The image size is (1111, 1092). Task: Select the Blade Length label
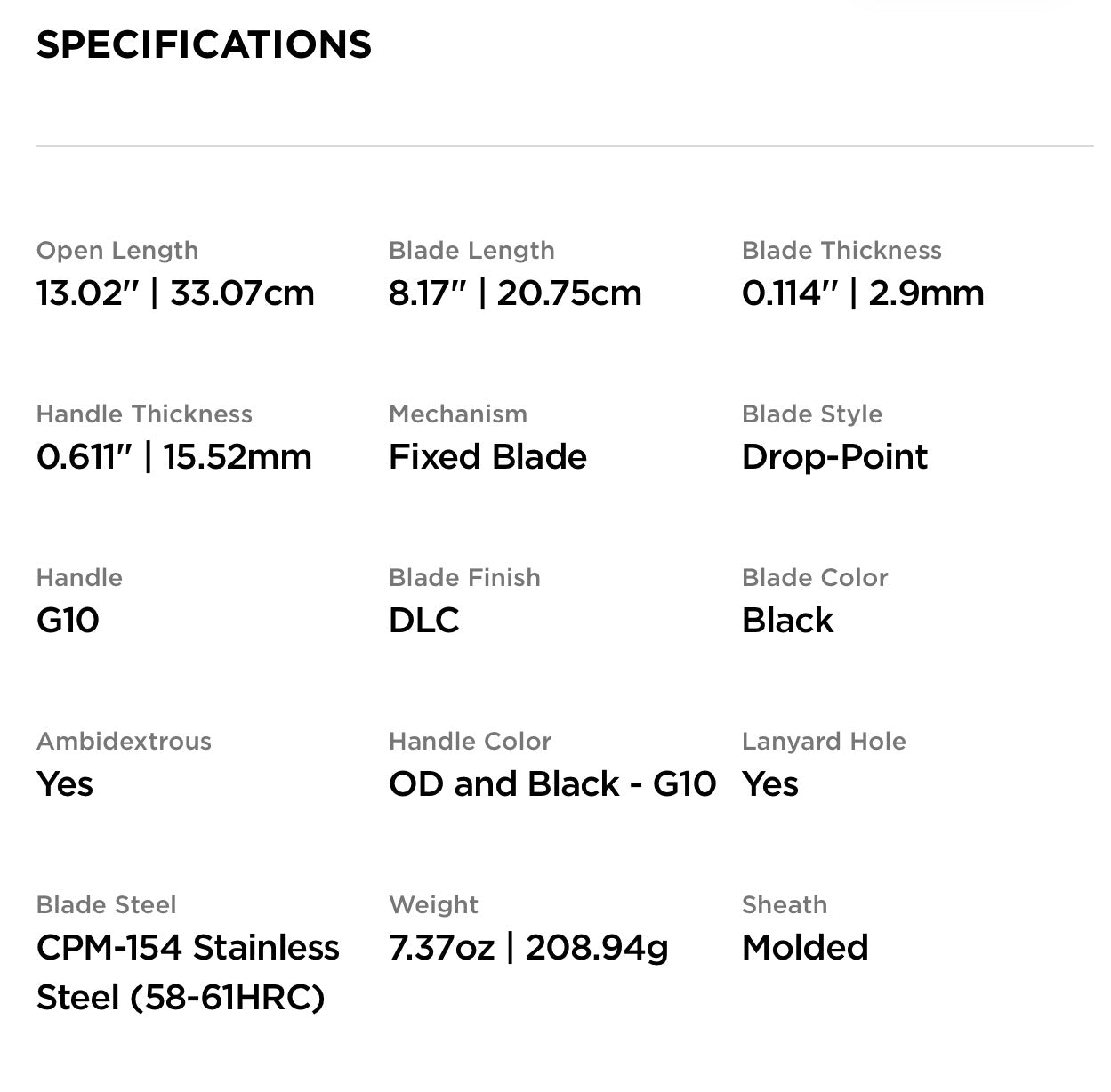pyautogui.click(x=471, y=251)
